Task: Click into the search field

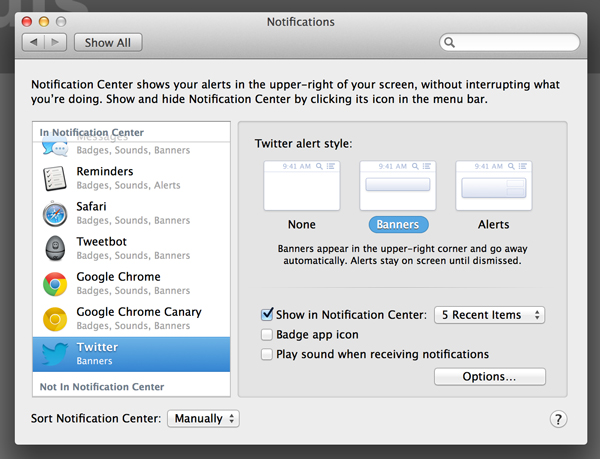Action: (510, 42)
